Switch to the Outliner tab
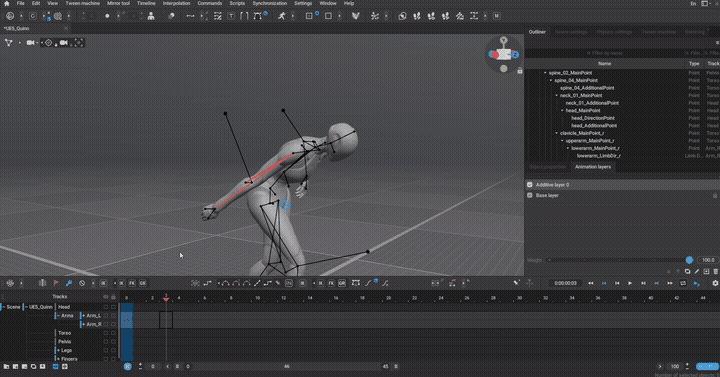 537,32
